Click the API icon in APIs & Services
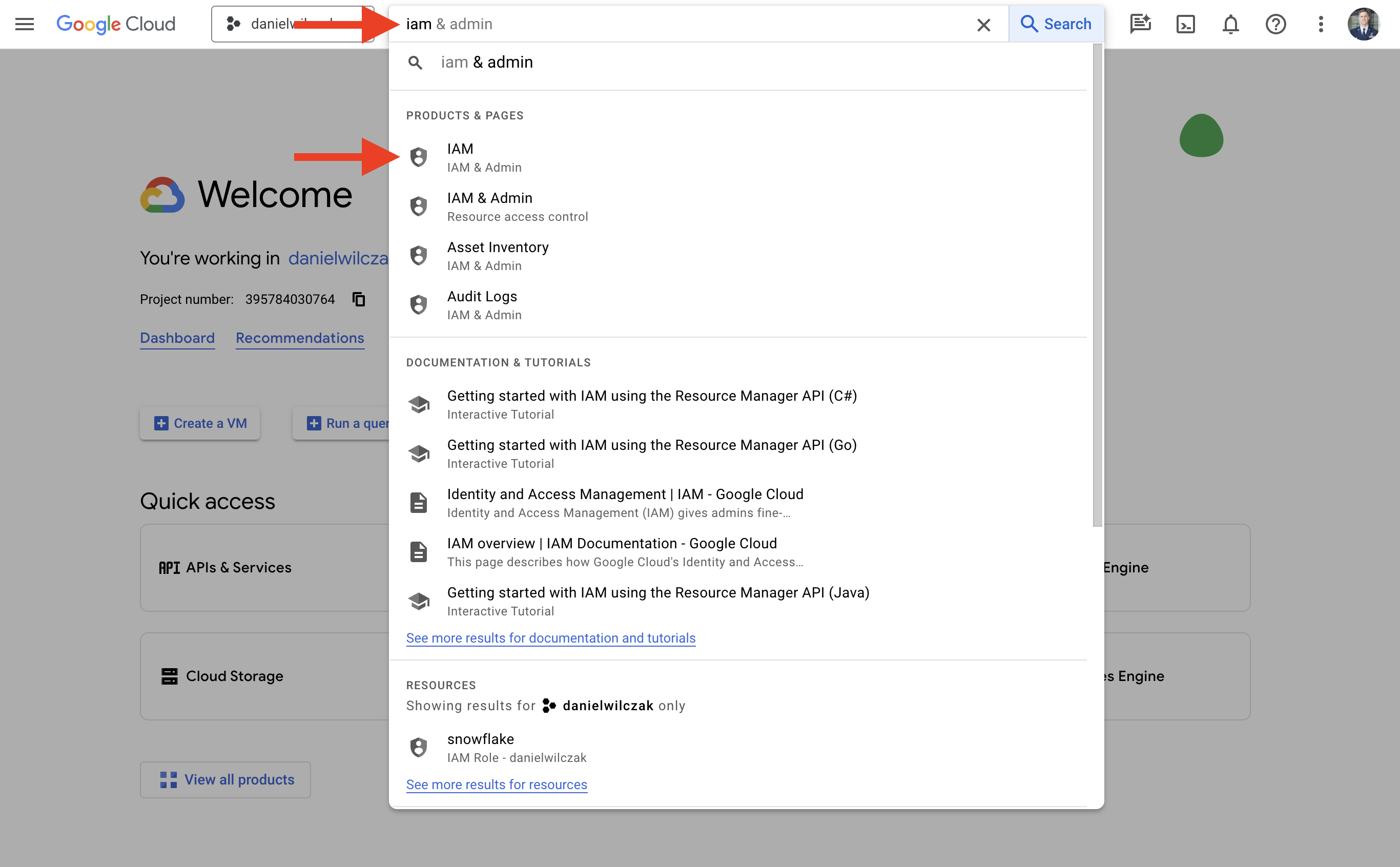The width and height of the screenshot is (1400, 867). (169, 568)
